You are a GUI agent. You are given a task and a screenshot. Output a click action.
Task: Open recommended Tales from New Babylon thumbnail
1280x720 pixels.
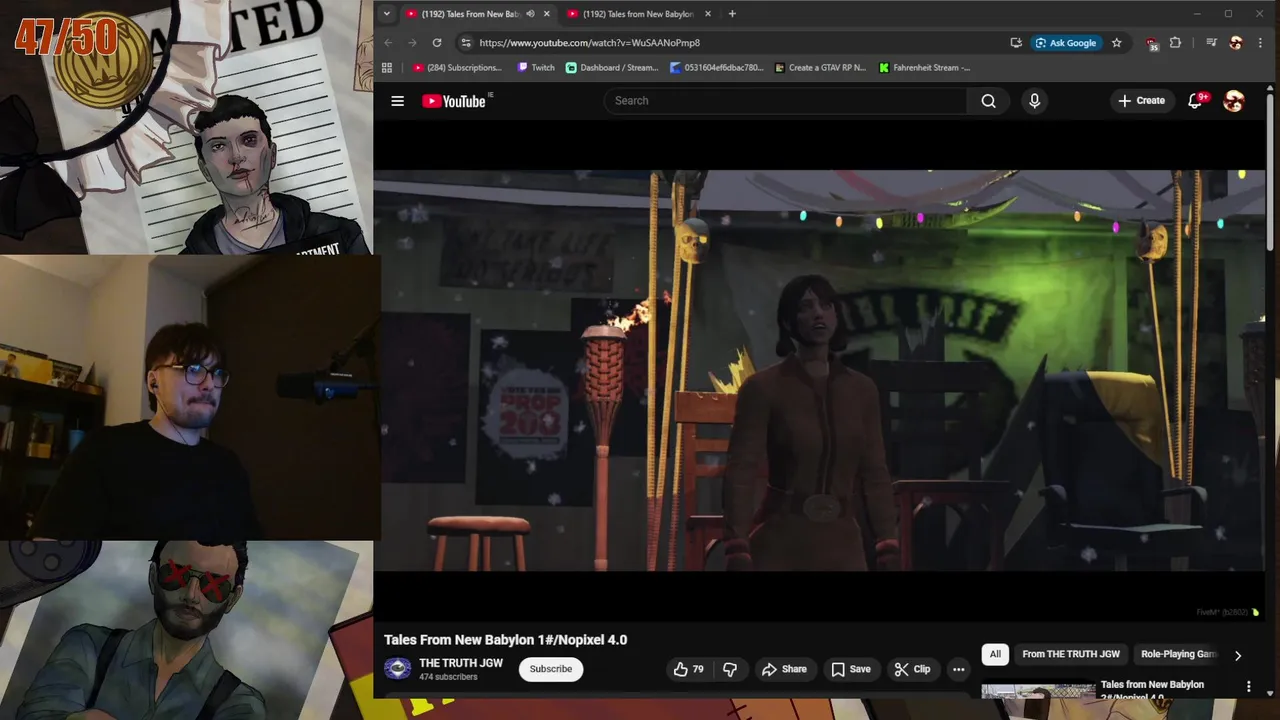pos(1038,690)
